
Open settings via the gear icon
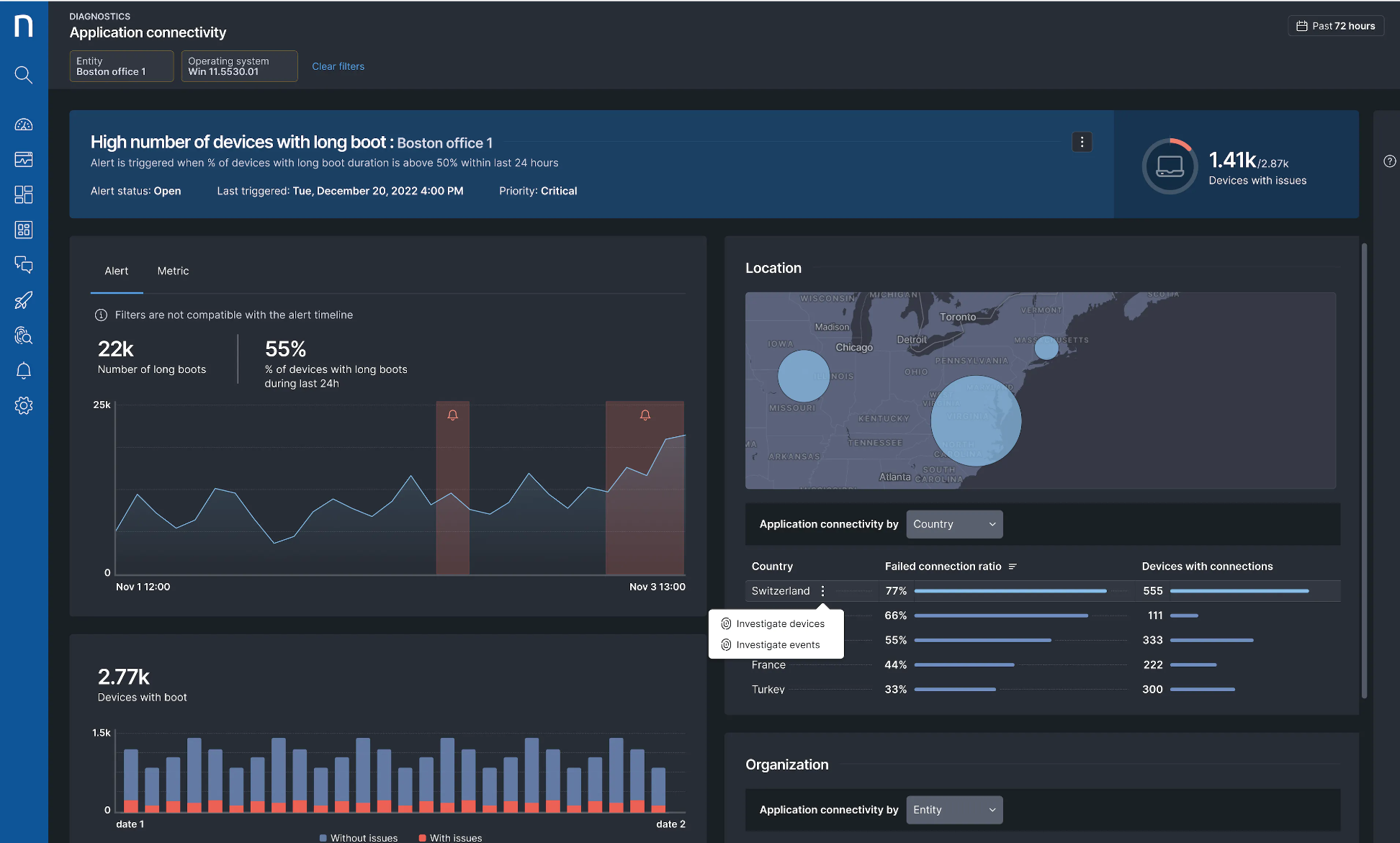pyautogui.click(x=24, y=405)
